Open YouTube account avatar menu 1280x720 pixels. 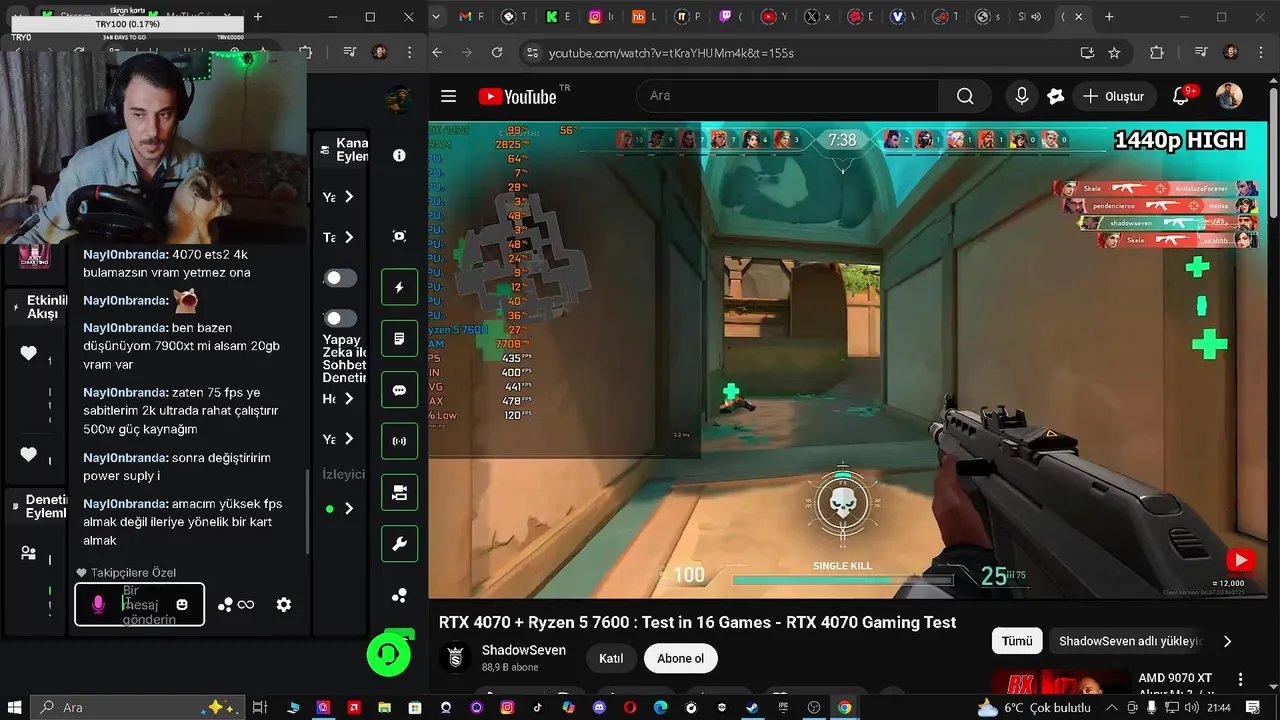pyautogui.click(x=1229, y=96)
